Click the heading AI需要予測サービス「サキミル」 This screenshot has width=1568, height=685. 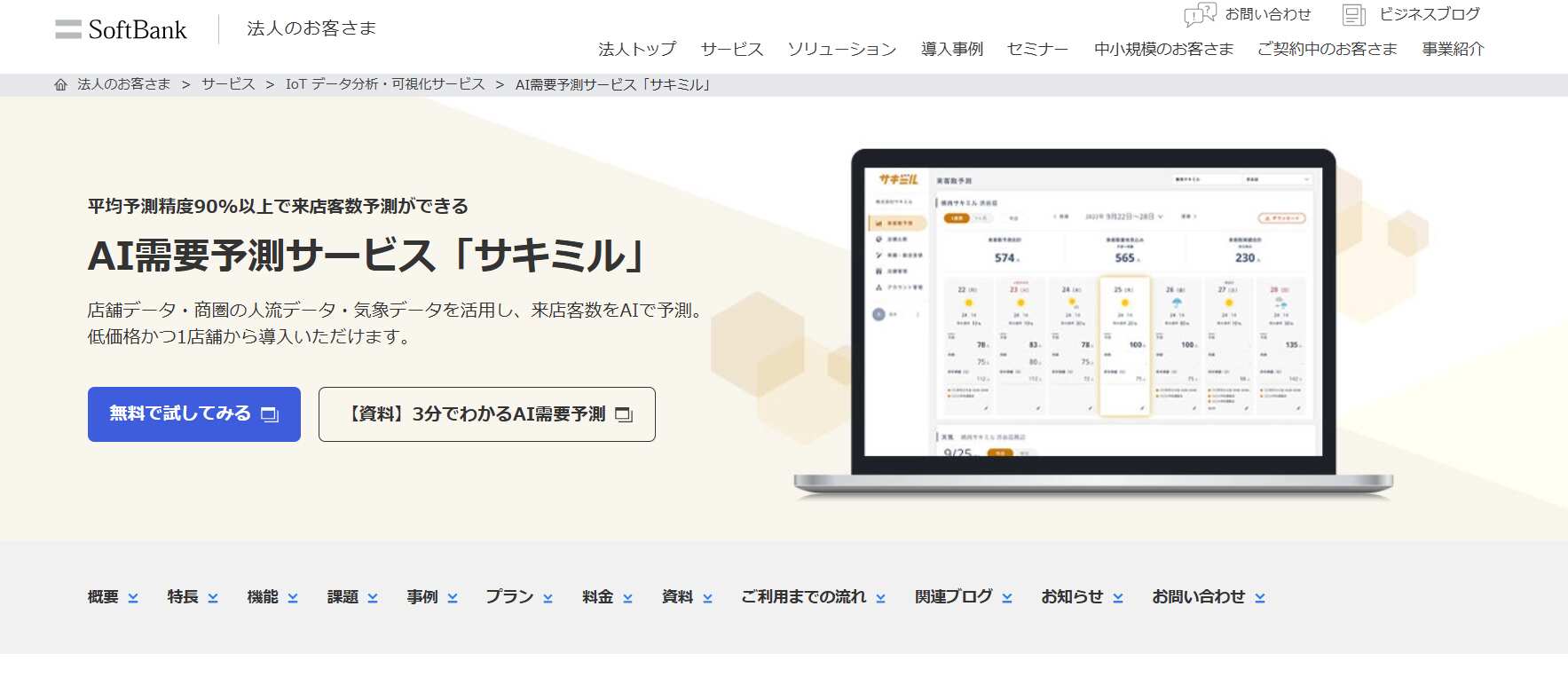[x=367, y=256]
